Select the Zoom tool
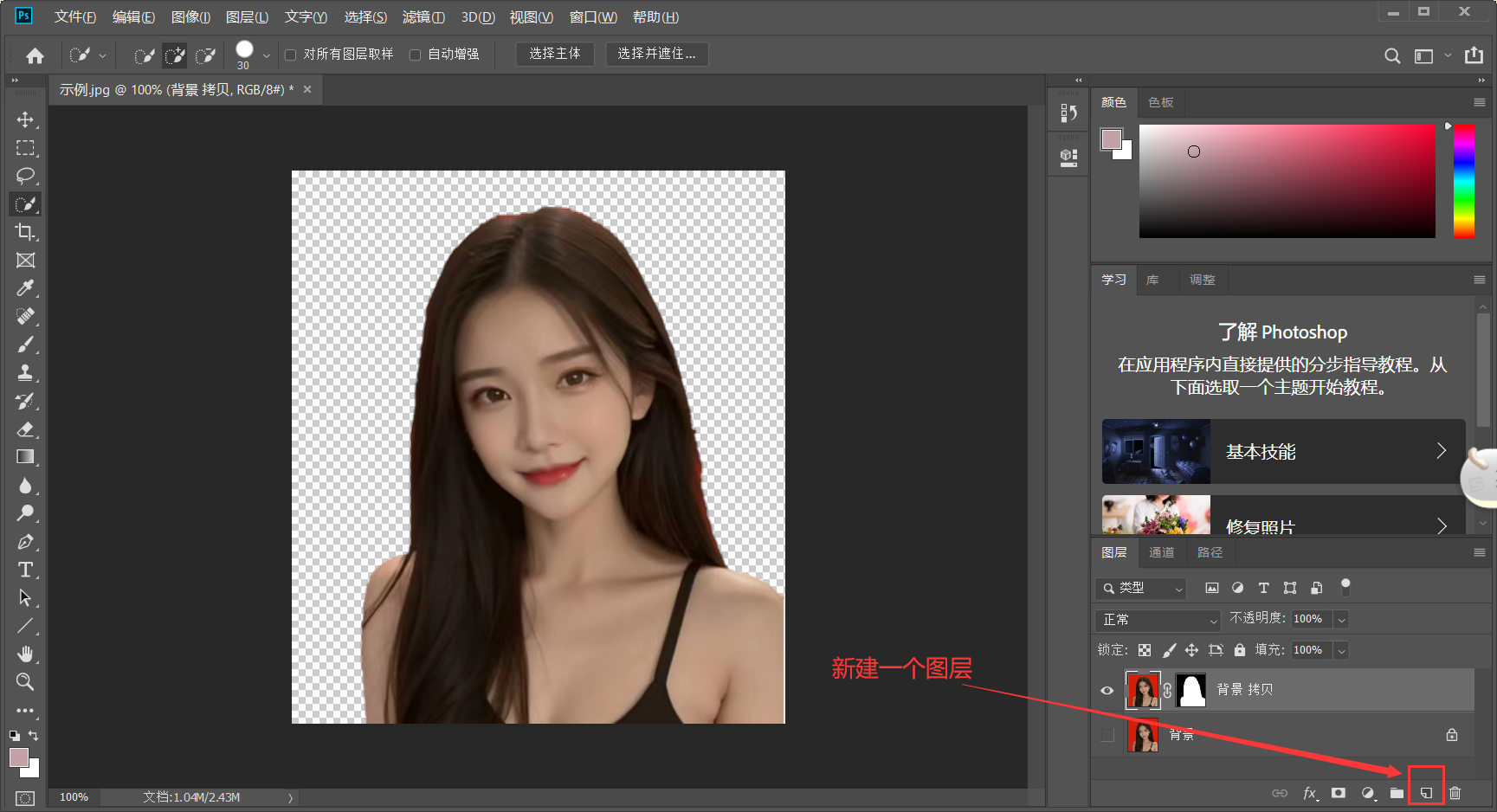The width and height of the screenshot is (1497, 812). [x=25, y=682]
